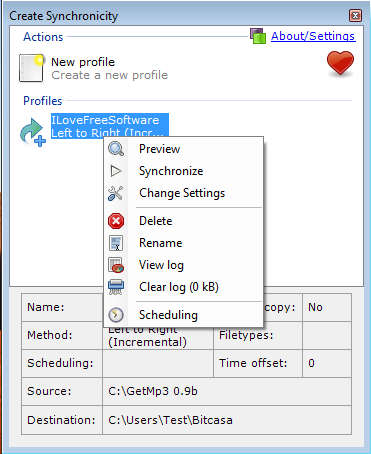Click the New profile page icon

point(32,68)
